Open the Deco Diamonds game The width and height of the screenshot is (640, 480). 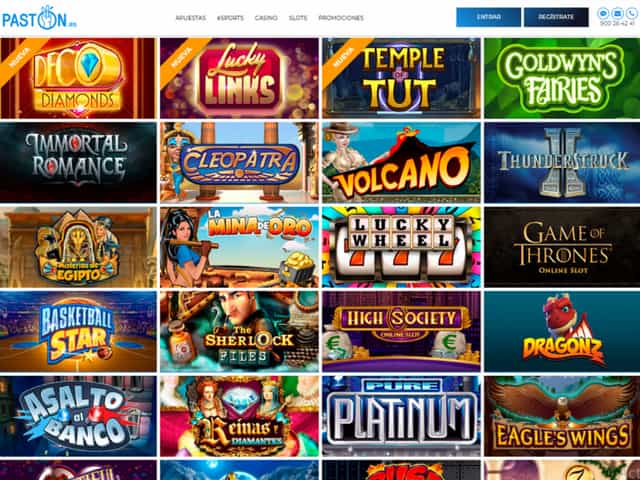(78, 78)
